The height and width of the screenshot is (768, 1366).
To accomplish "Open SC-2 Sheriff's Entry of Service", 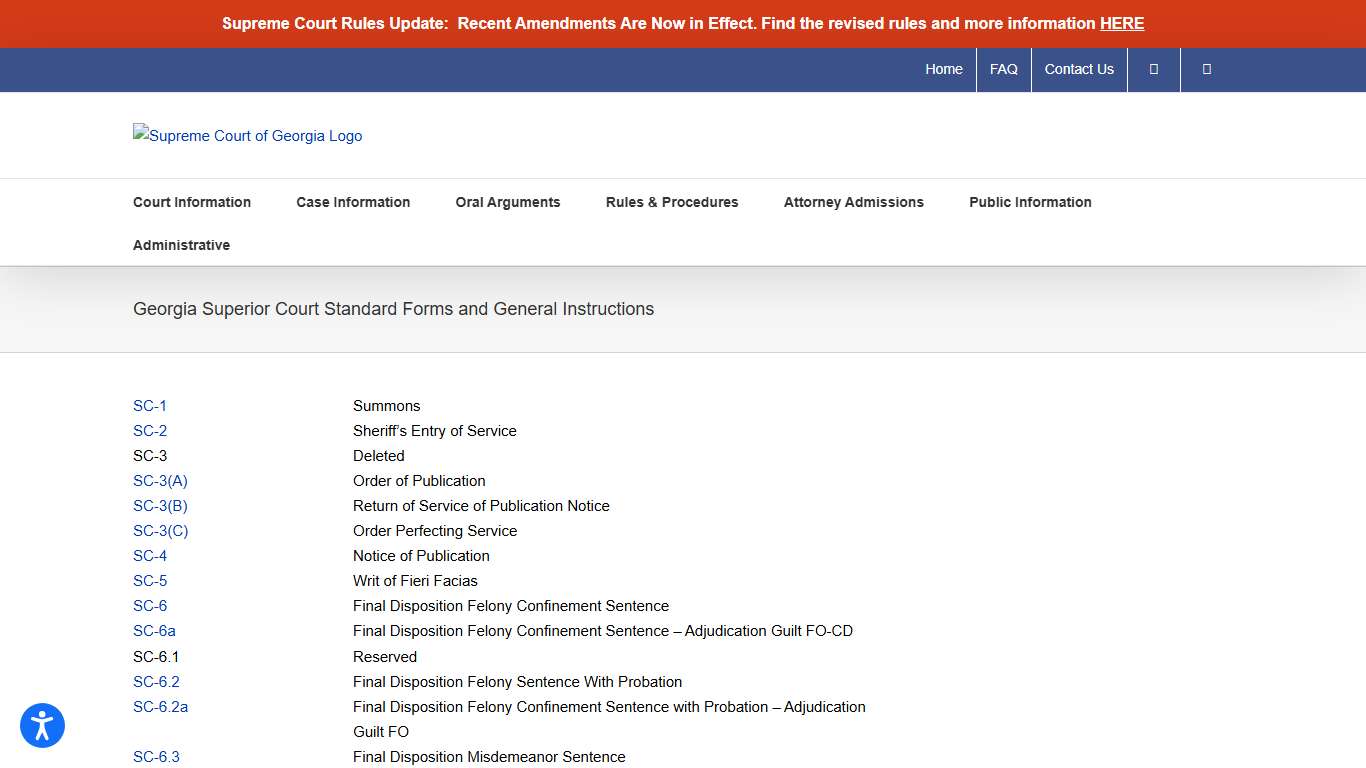I will (x=149, y=431).
